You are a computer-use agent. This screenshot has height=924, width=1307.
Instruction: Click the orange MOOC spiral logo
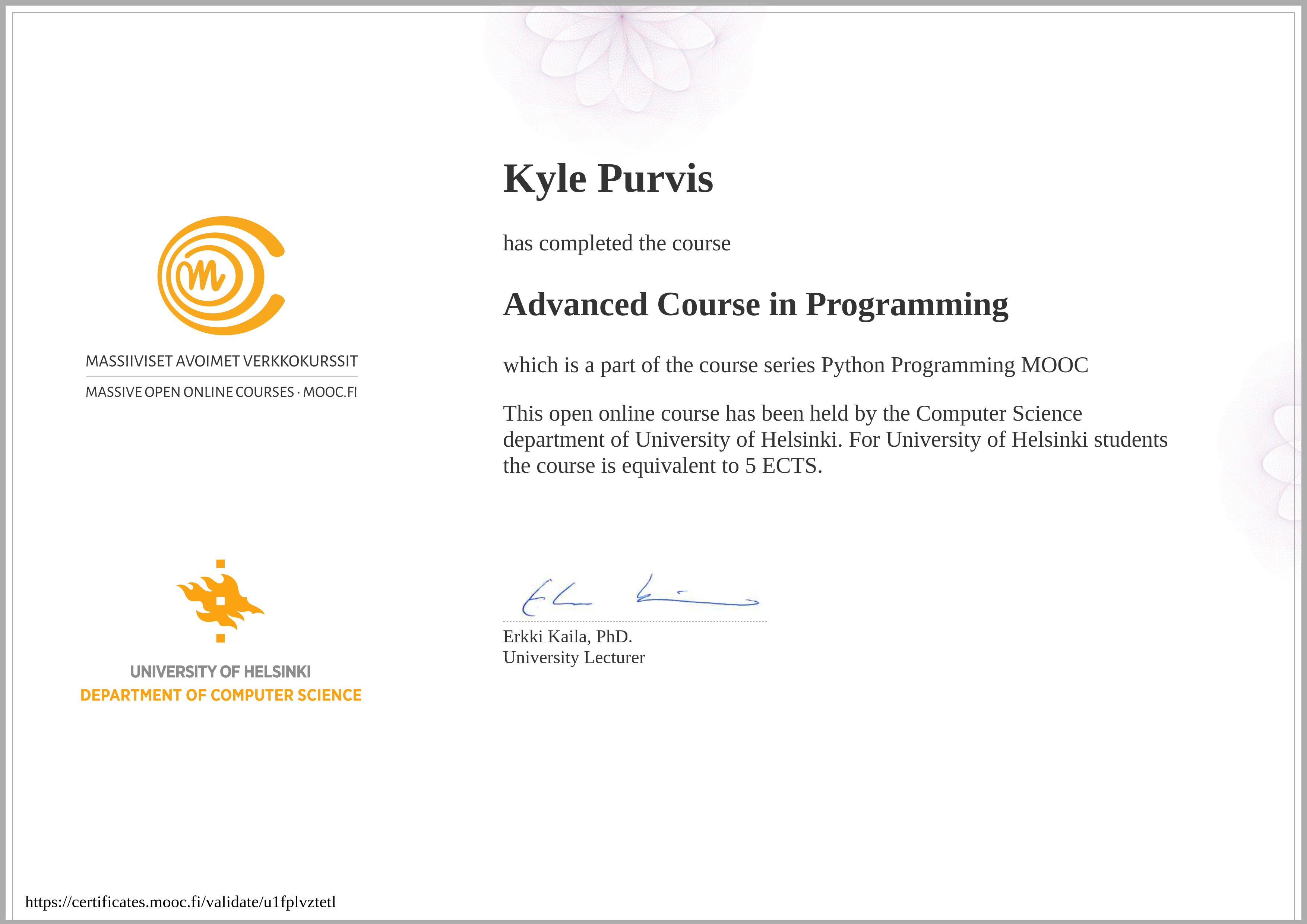(x=221, y=276)
